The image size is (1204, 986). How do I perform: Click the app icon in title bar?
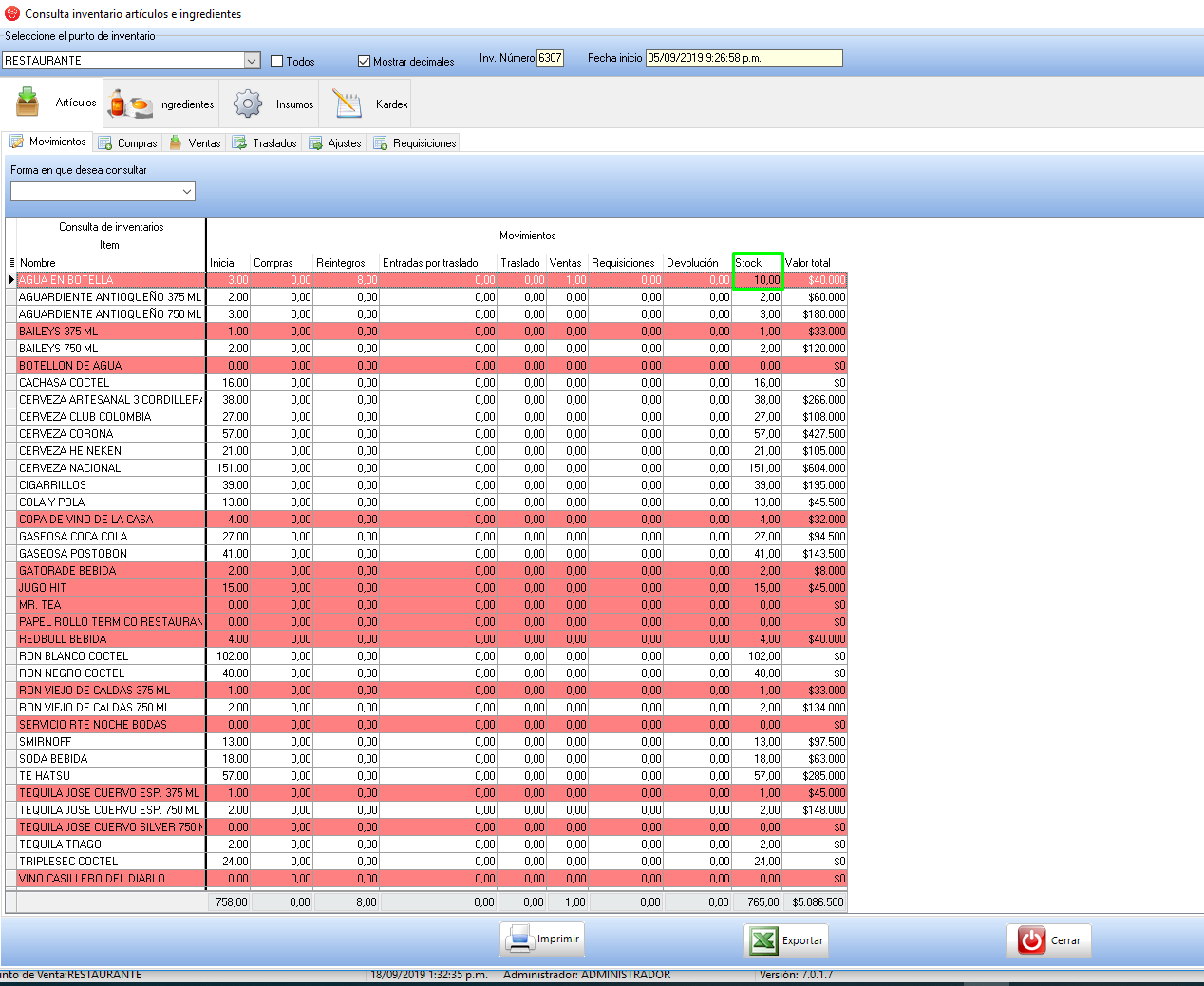tap(11, 13)
